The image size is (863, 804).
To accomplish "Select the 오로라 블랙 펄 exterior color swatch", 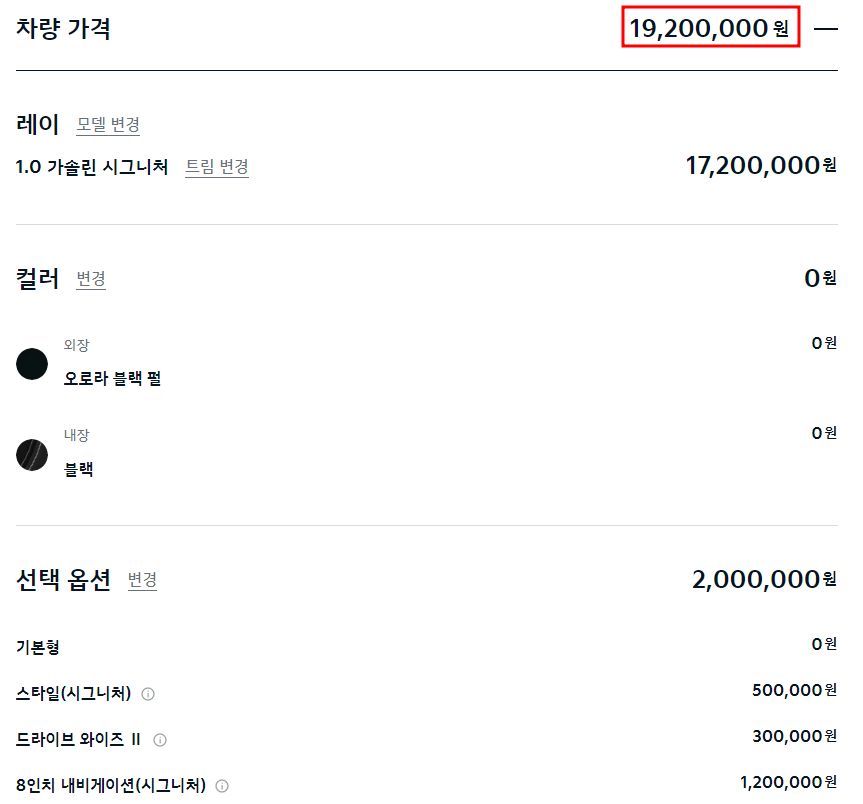I will (x=32, y=364).
